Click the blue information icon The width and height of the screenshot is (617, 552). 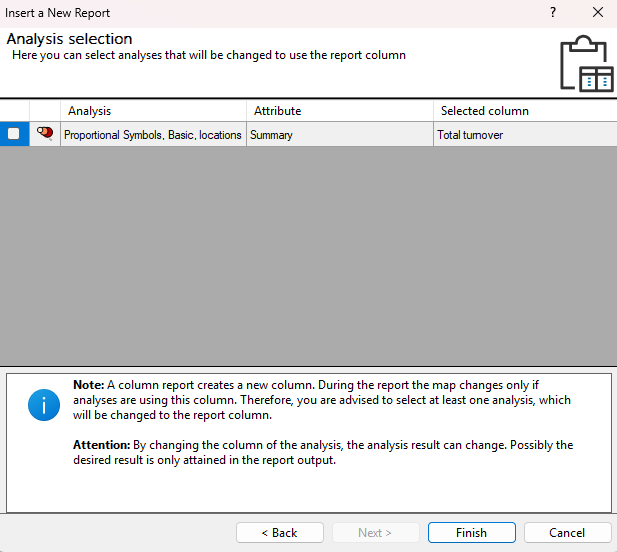point(44,405)
